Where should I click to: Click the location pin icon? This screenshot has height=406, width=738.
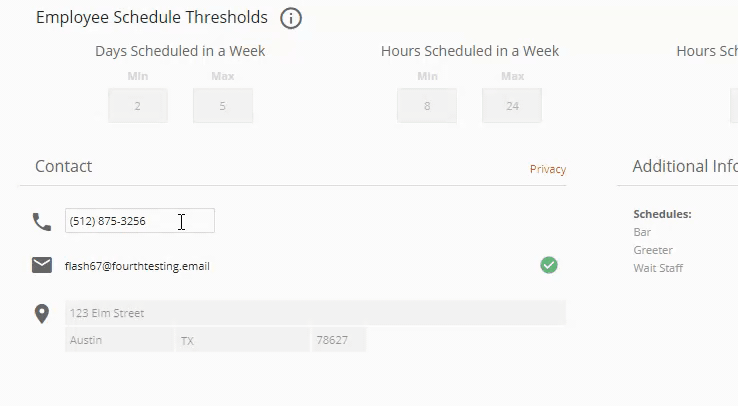click(42, 314)
